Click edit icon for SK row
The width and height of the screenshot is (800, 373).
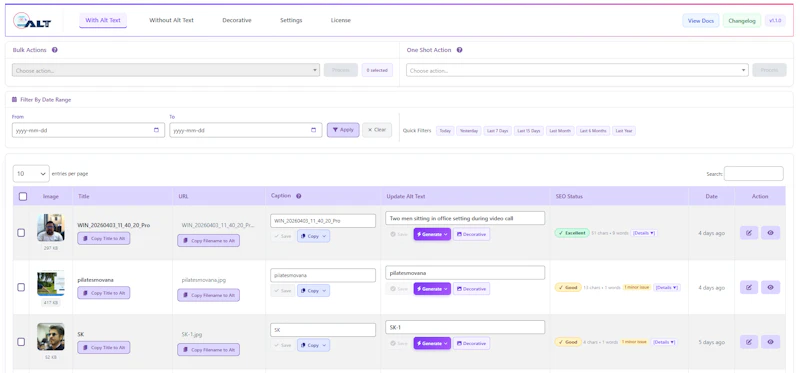[749, 342]
